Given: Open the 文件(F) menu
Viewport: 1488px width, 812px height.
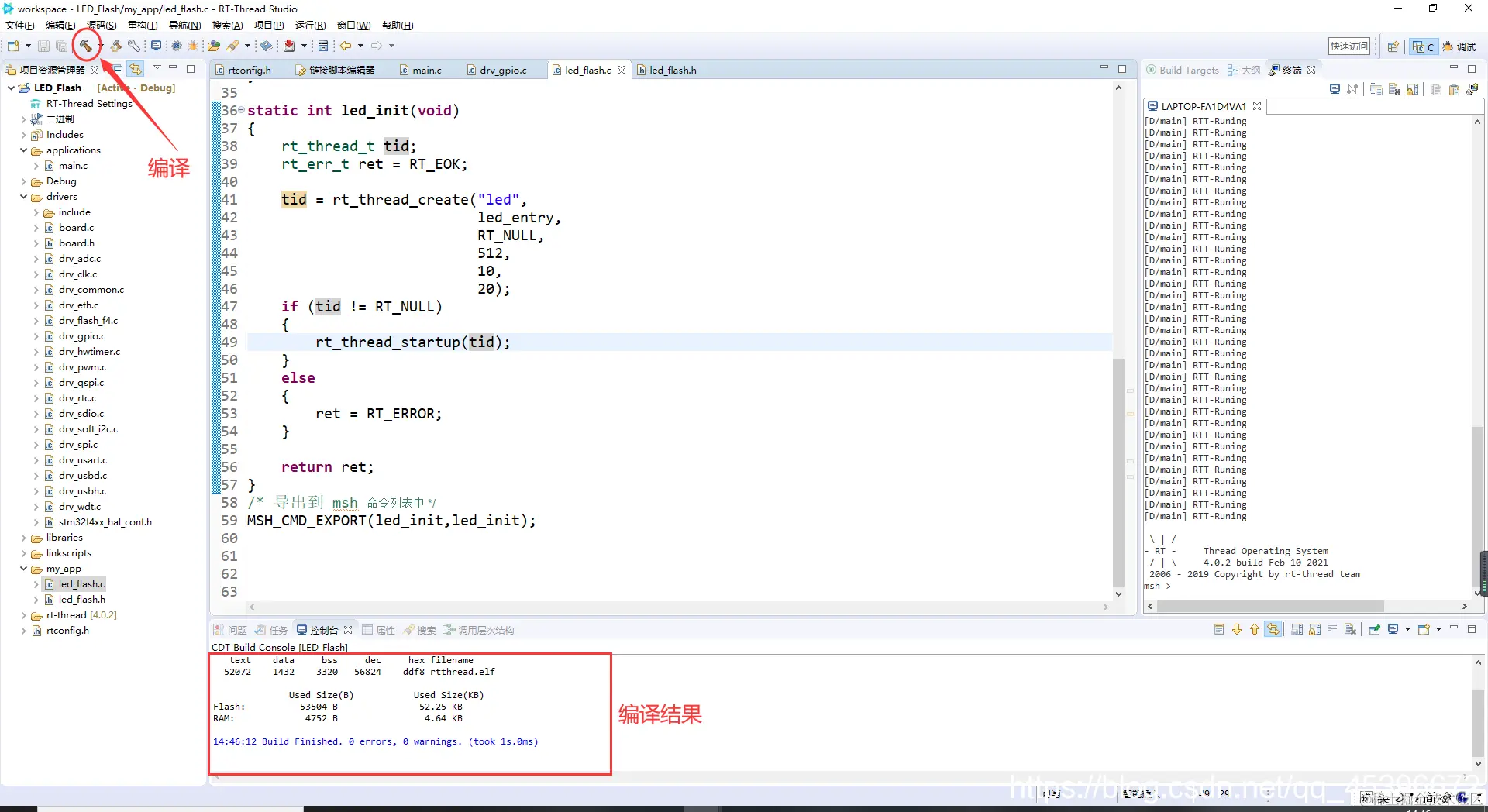Looking at the screenshot, I should click(20, 25).
